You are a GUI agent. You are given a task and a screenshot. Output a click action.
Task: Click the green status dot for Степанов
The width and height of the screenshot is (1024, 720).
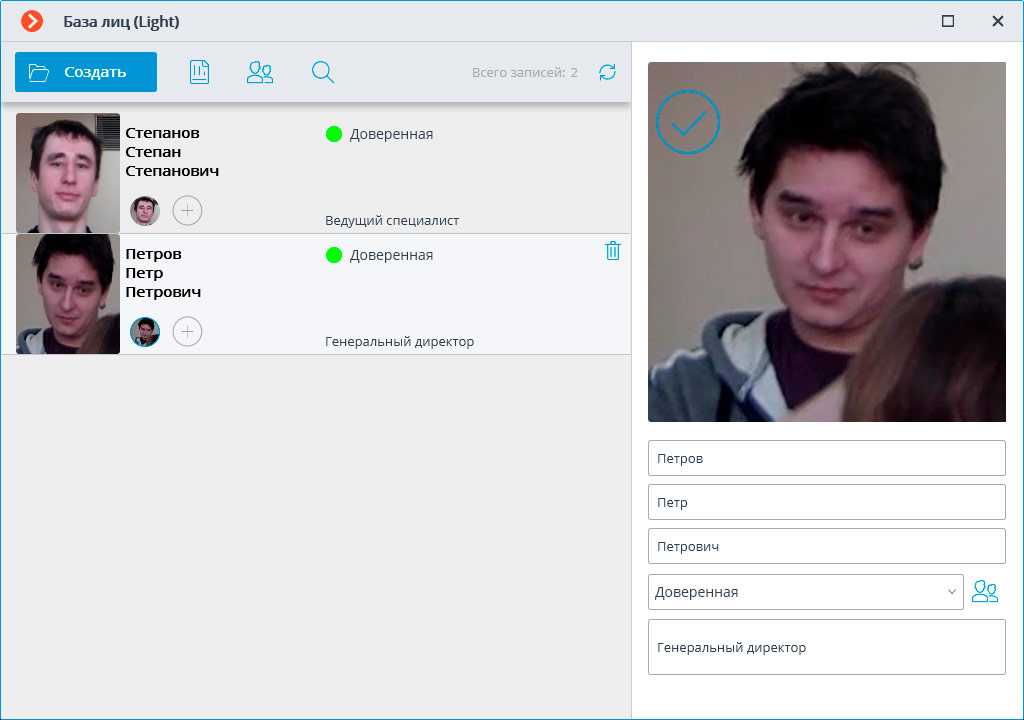coord(334,134)
